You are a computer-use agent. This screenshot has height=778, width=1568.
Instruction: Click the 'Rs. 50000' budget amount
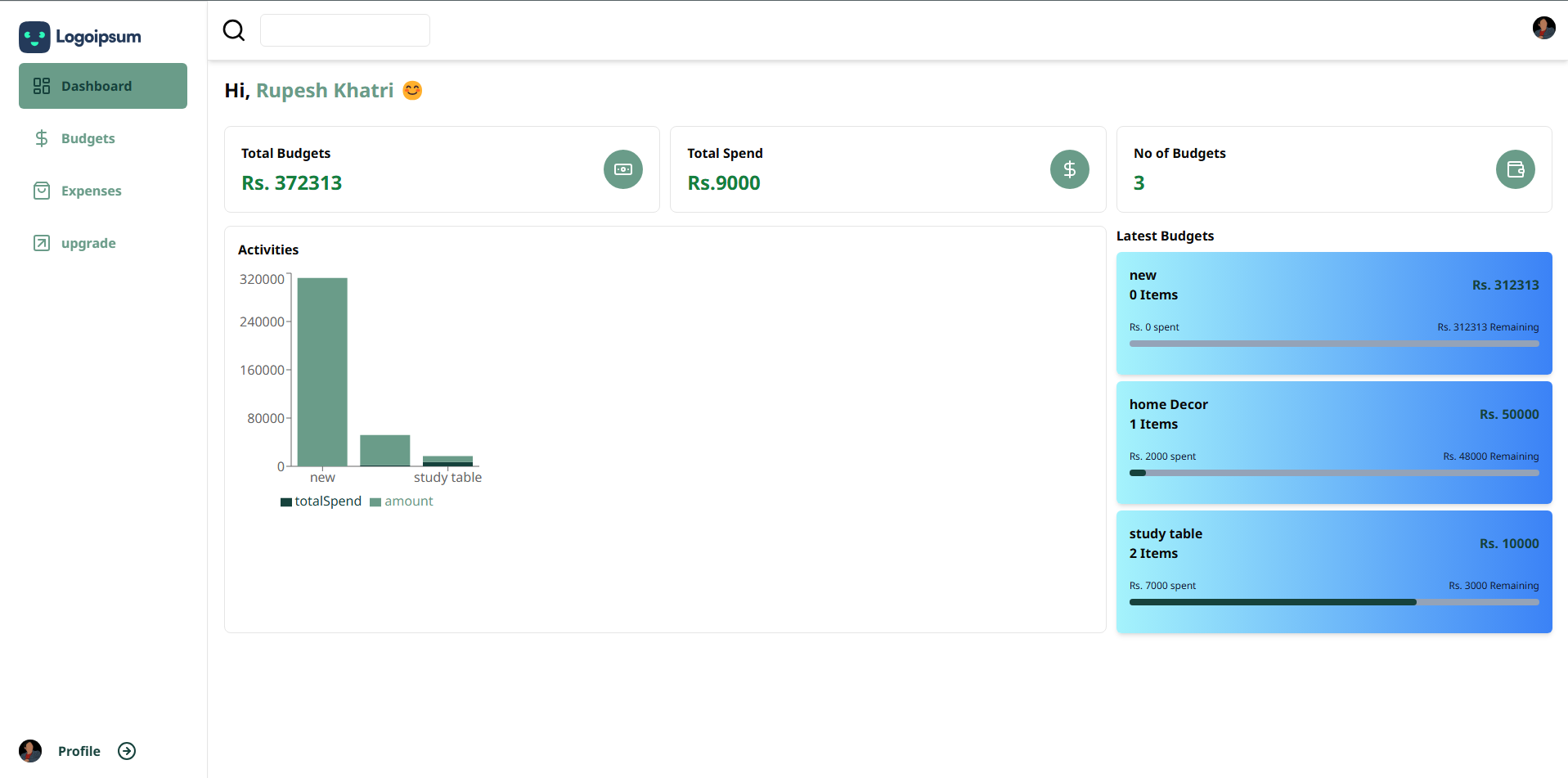(1509, 414)
